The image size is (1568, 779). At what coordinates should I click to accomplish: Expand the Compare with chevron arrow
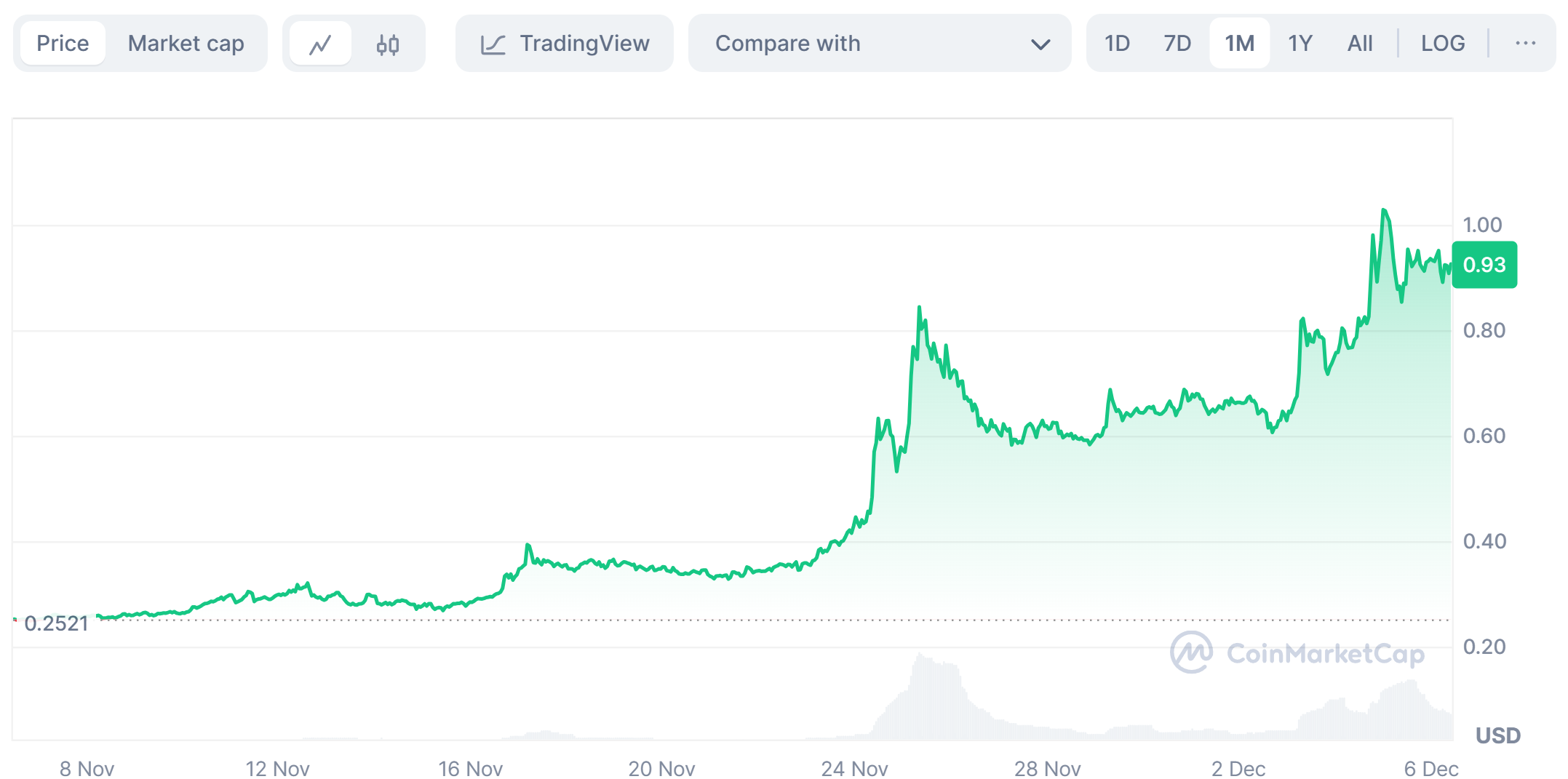point(1040,44)
